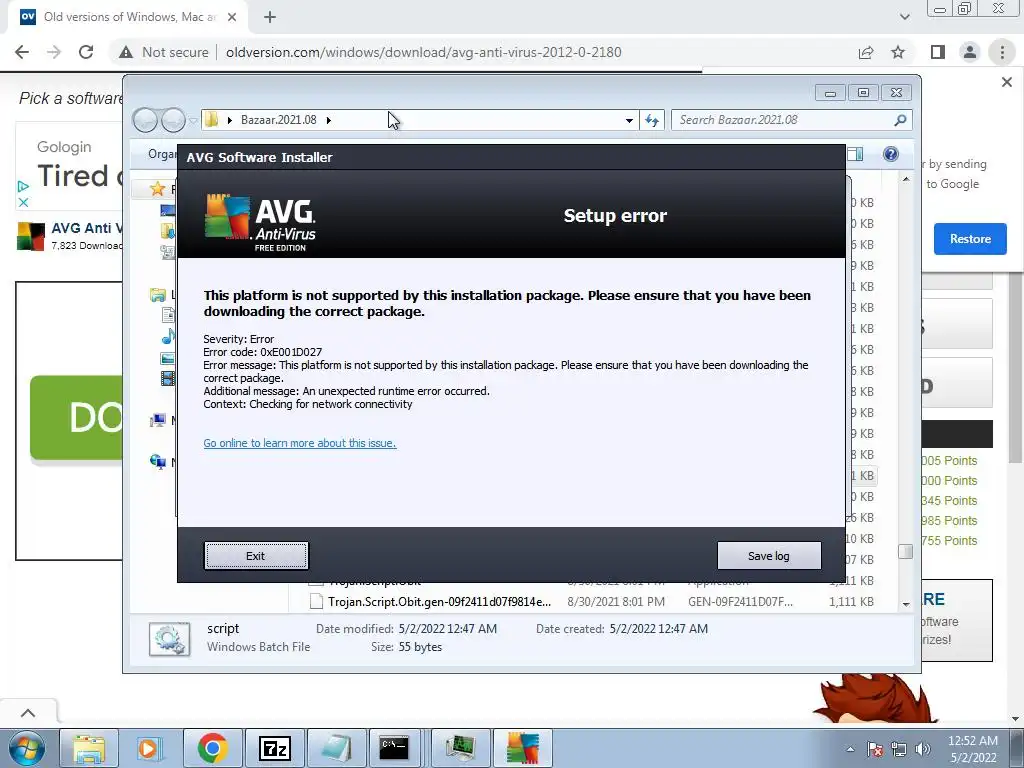
Task: Click Explorer back navigation button
Action: 145,120
